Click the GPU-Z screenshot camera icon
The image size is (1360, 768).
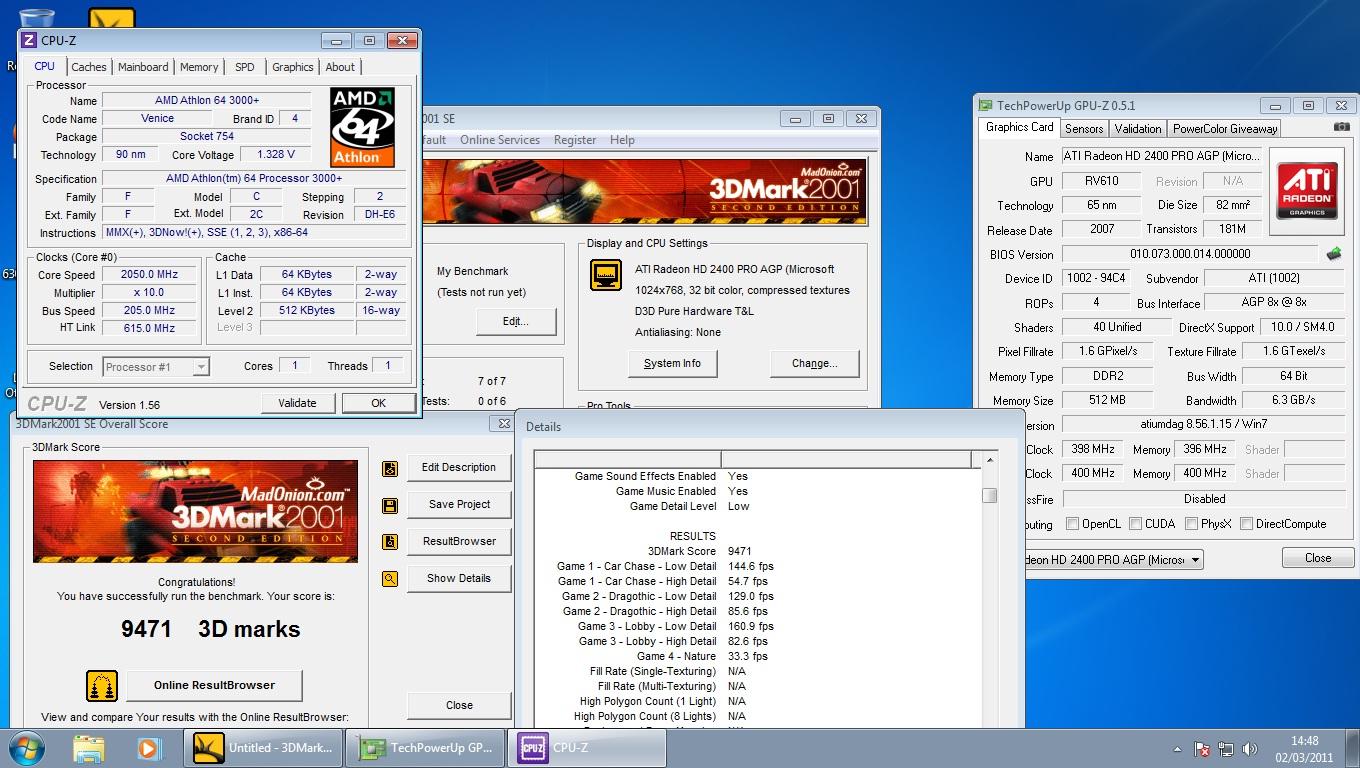tap(1341, 127)
